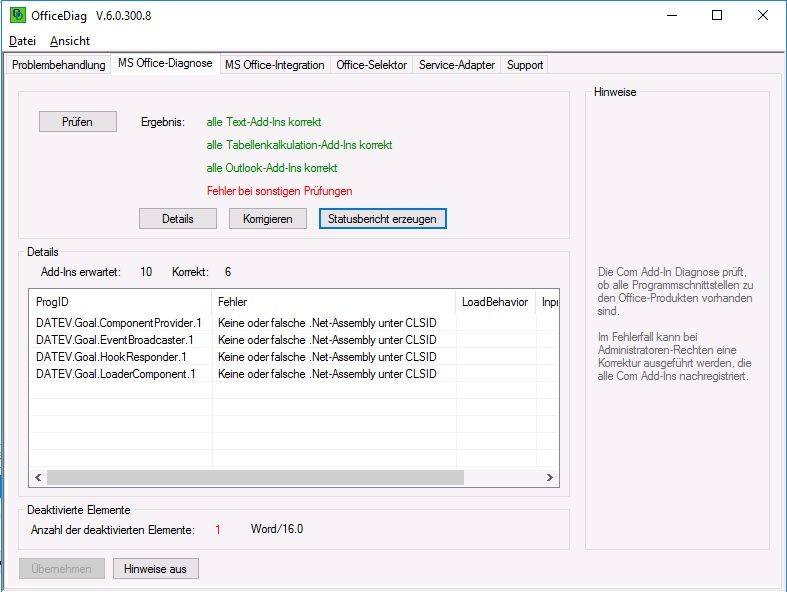Viewport: 787px width, 592px height.
Task: Click the Details button
Action: (x=177, y=218)
